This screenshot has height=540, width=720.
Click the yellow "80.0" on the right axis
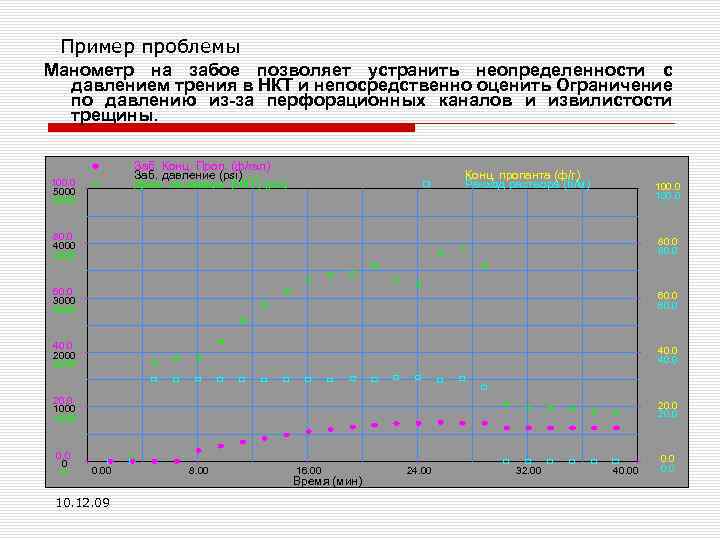point(668,242)
